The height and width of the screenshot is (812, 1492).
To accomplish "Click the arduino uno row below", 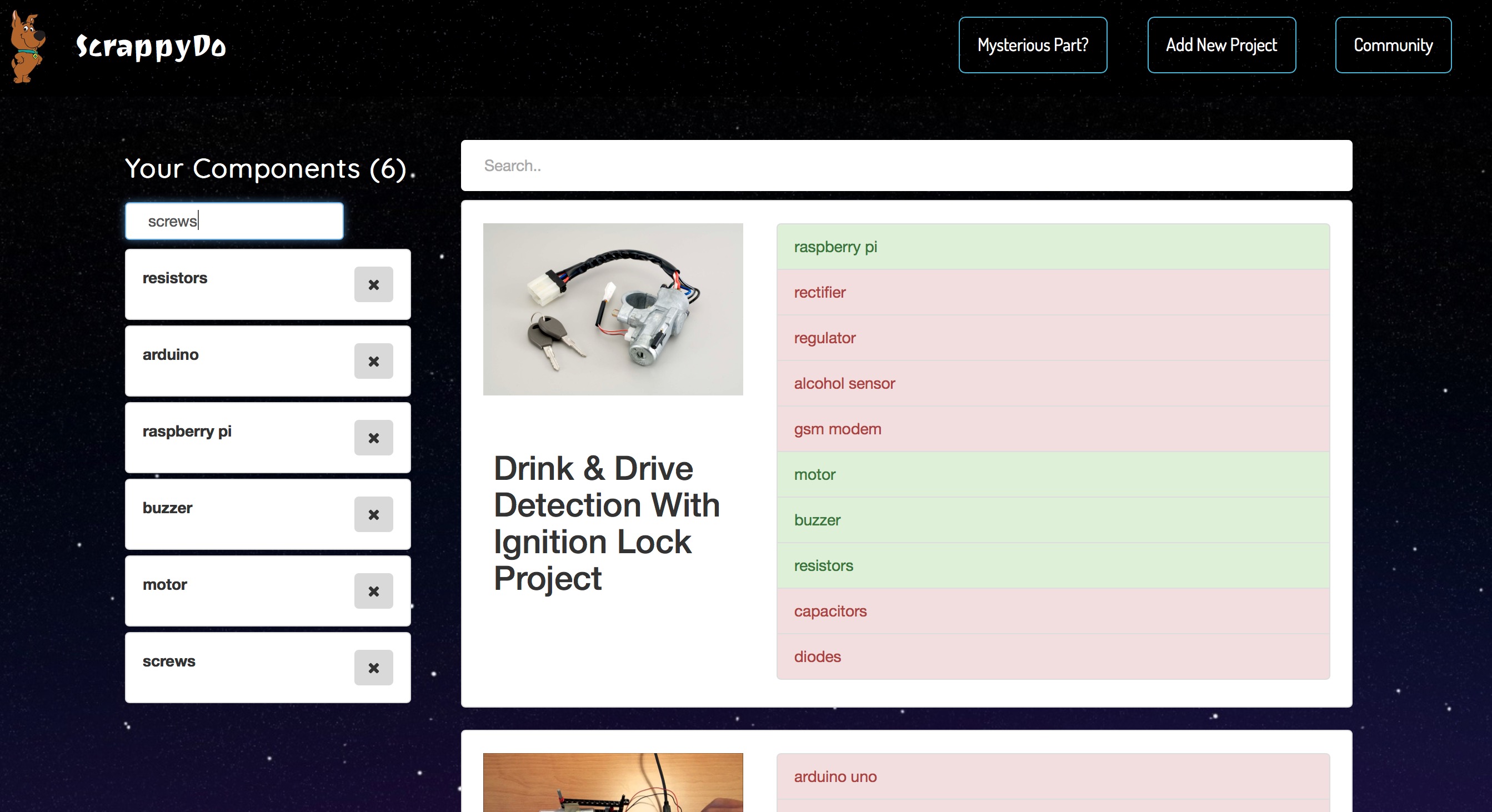I will pyautogui.click(x=1053, y=776).
